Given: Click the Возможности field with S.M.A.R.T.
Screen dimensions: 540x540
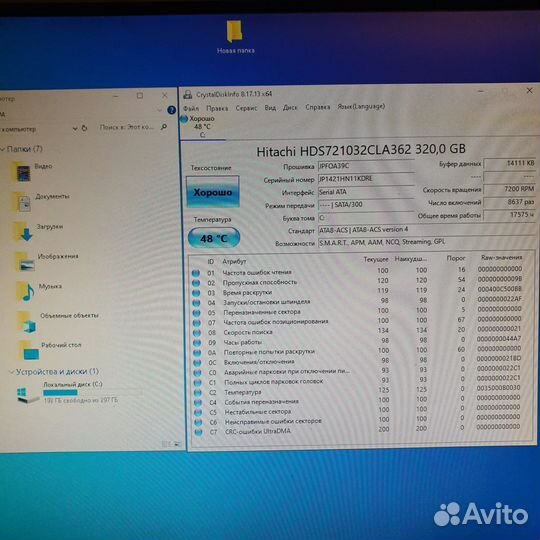Looking at the screenshot, I should (426, 242).
